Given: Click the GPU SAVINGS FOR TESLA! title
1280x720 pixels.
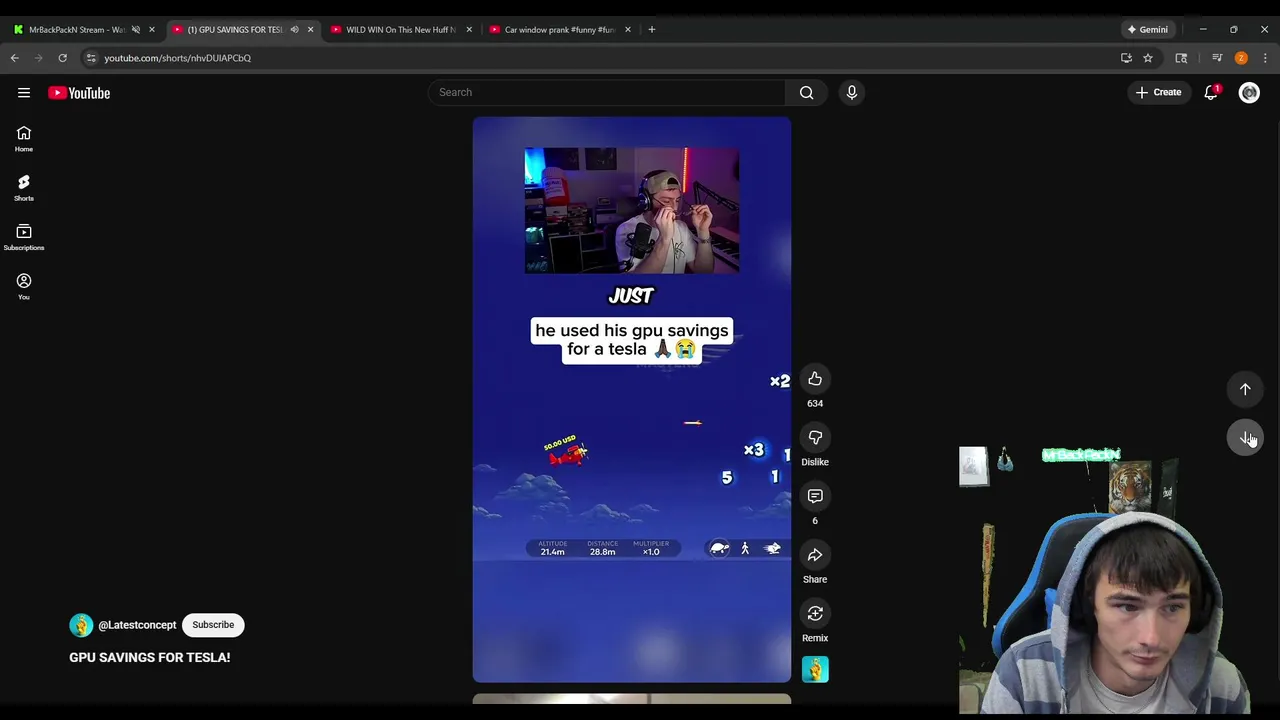Looking at the screenshot, I should [x=150, y=657].
